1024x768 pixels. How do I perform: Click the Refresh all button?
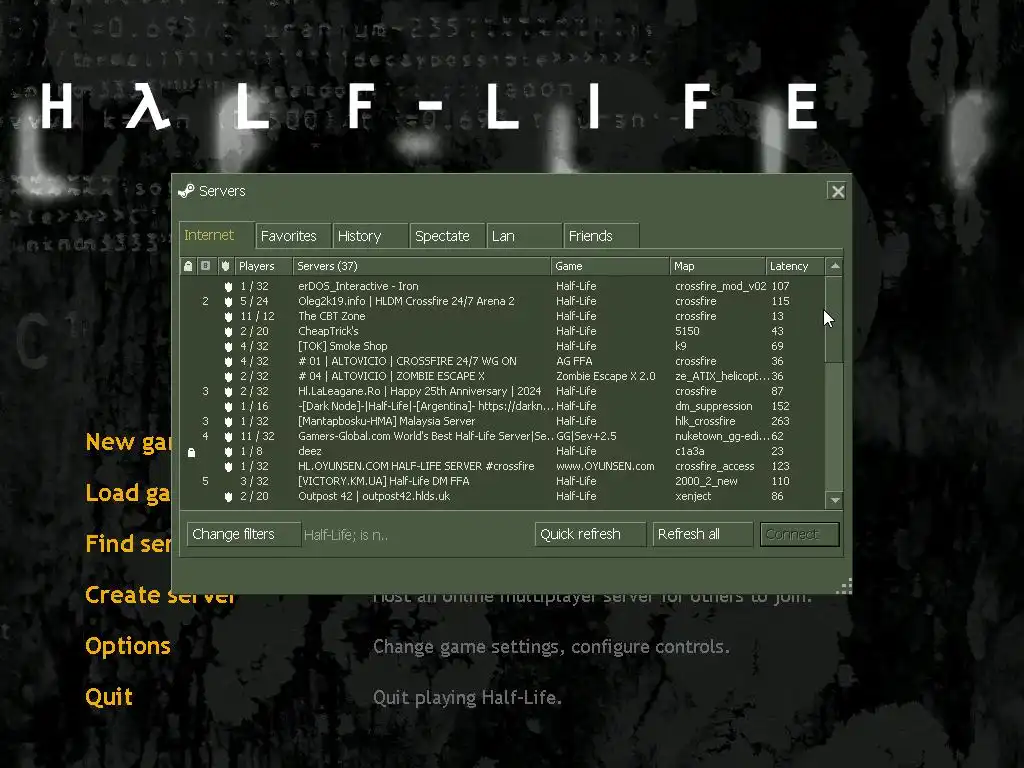(x=703, y=534)
